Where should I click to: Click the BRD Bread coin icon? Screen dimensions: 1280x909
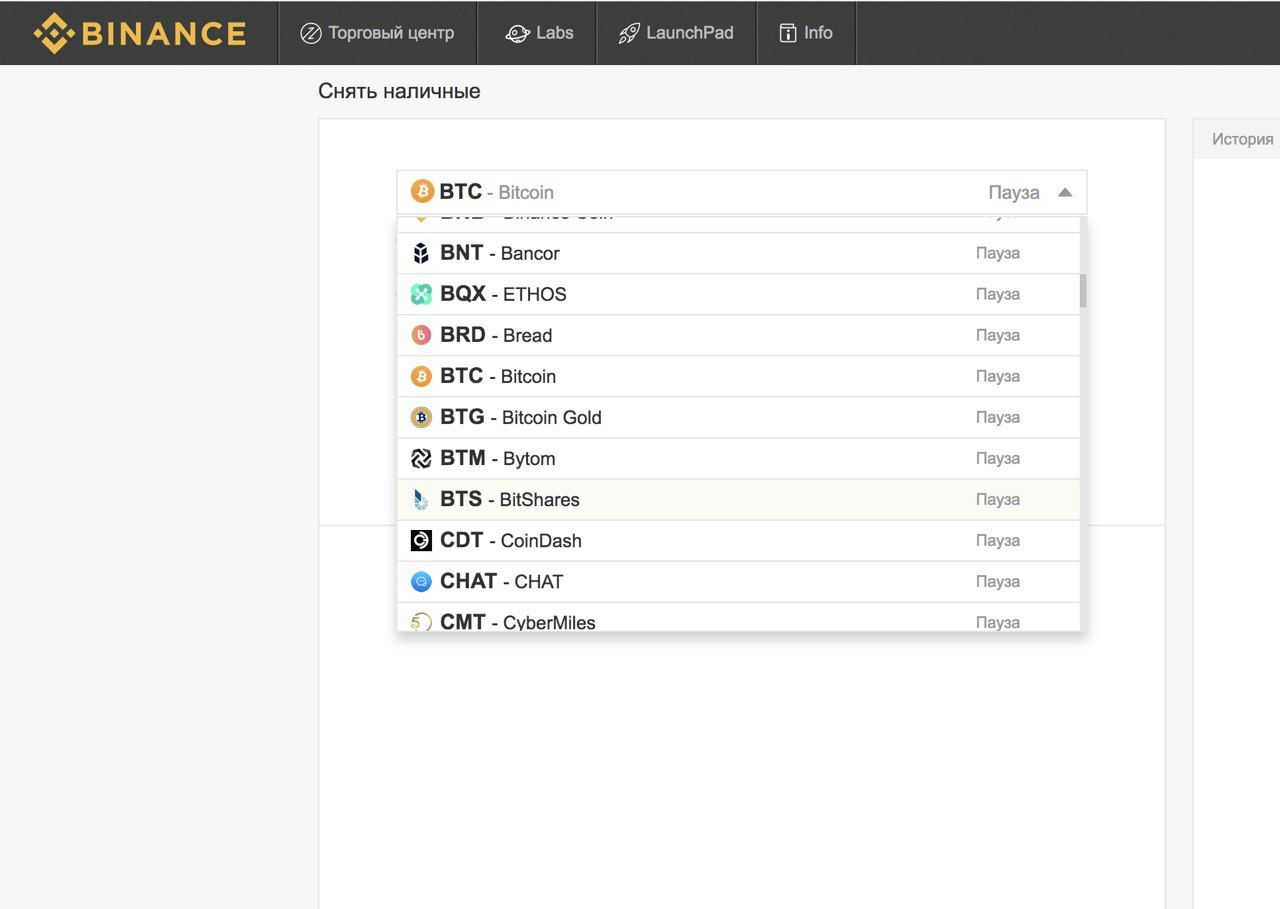pos(421,335)
